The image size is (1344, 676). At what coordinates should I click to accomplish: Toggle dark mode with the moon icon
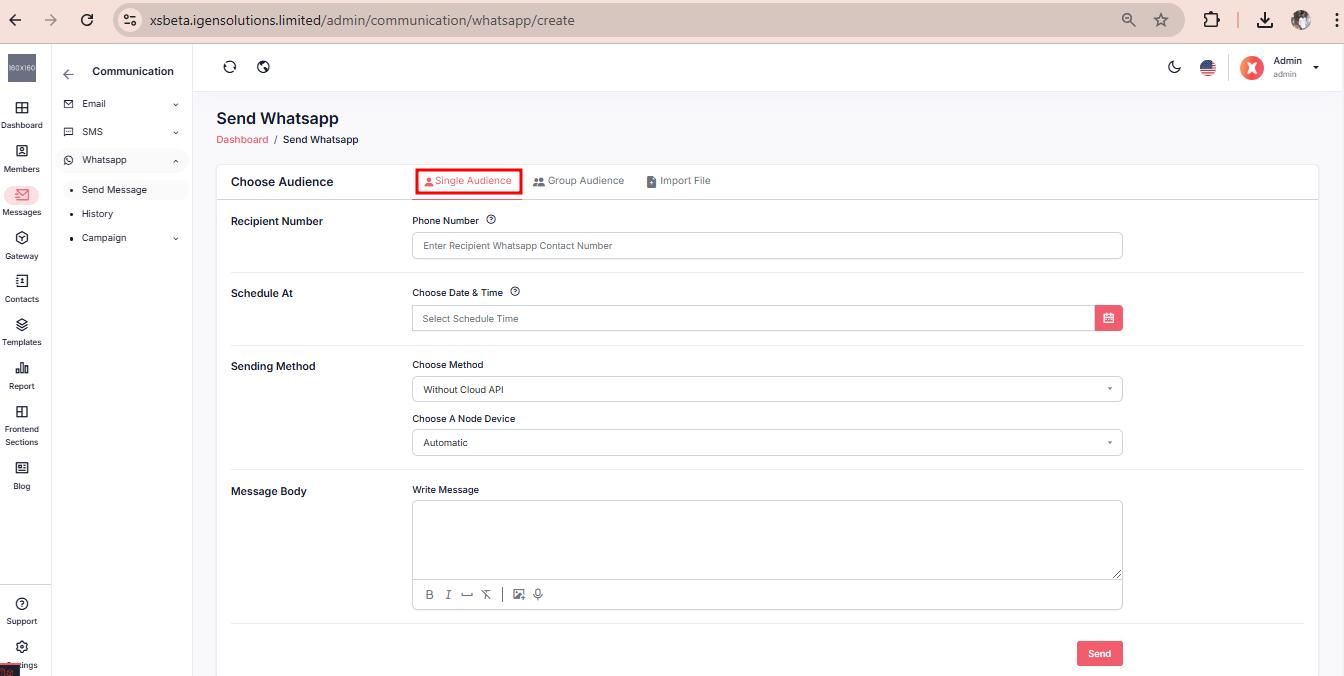click(x=1174, y=67)
